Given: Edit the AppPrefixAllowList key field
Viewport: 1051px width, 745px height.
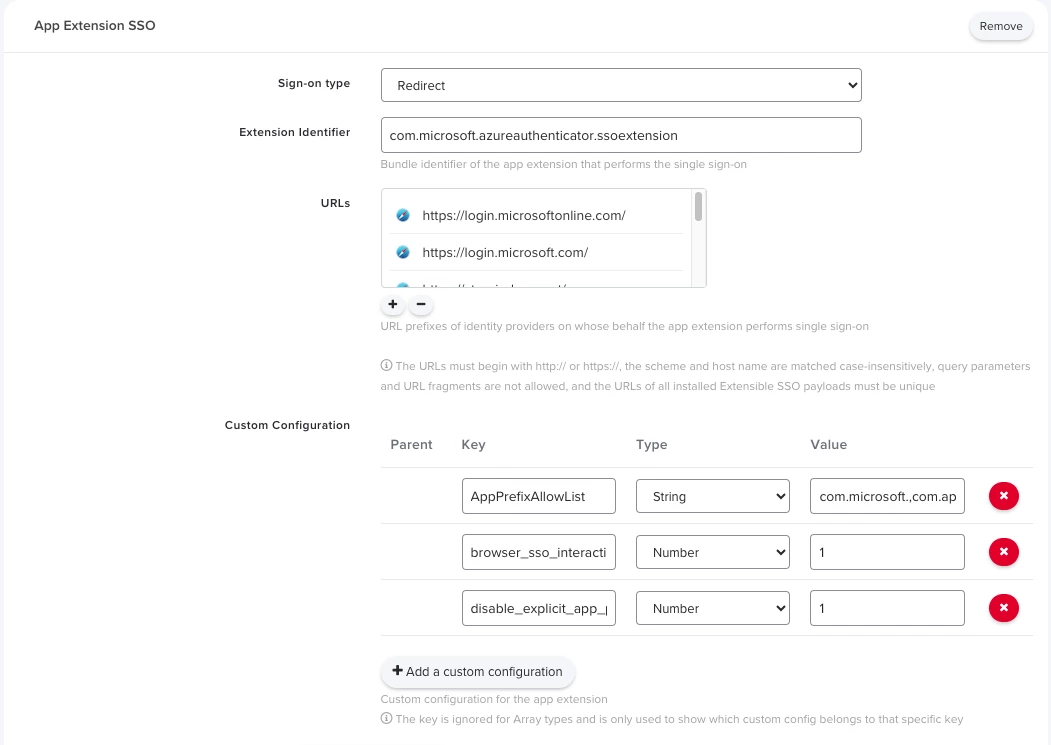Looking at the screenshot, I should [538, 496].
